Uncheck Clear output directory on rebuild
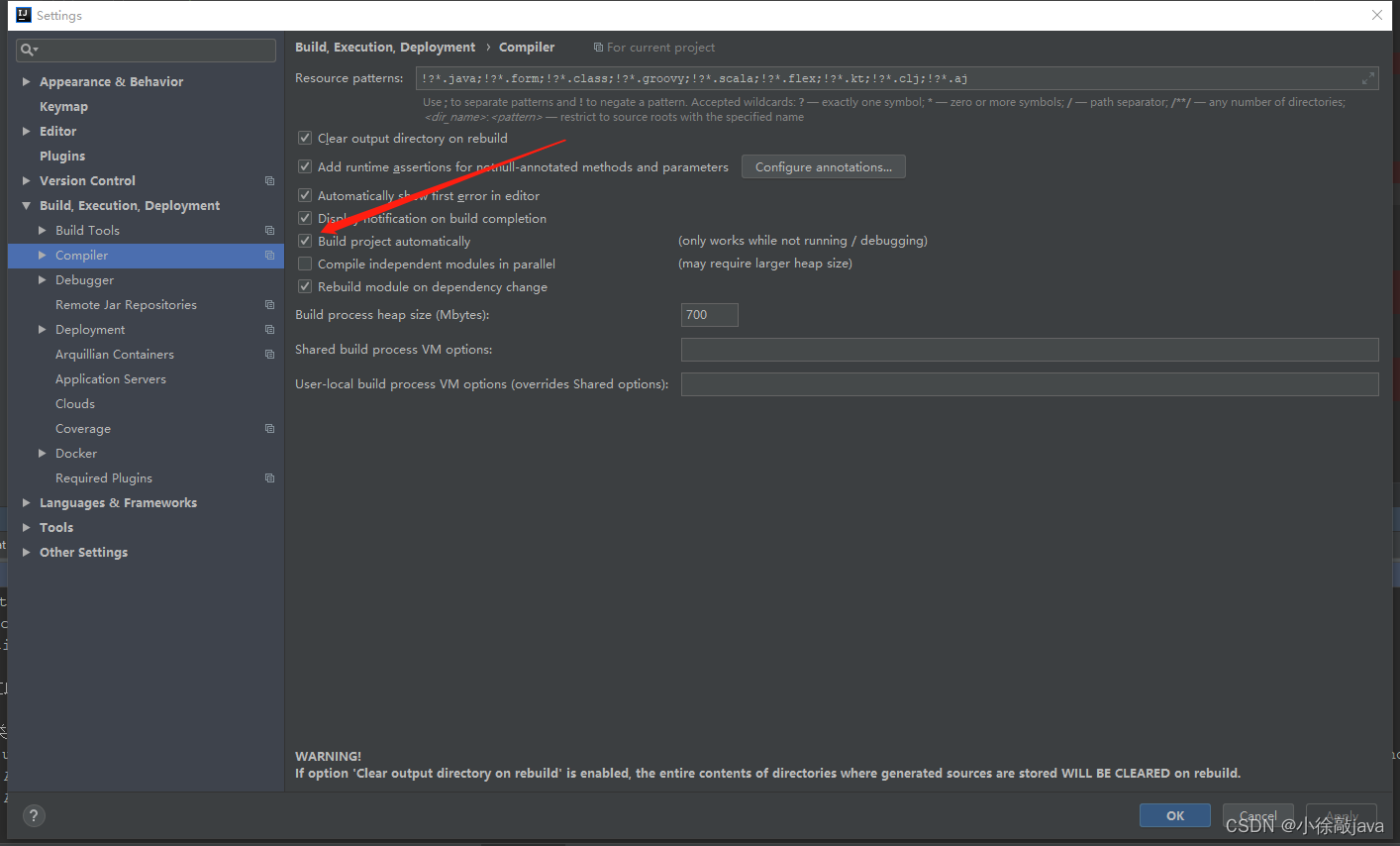The height and width of the screenshot is (846, 1400). (x=305, y=138)
